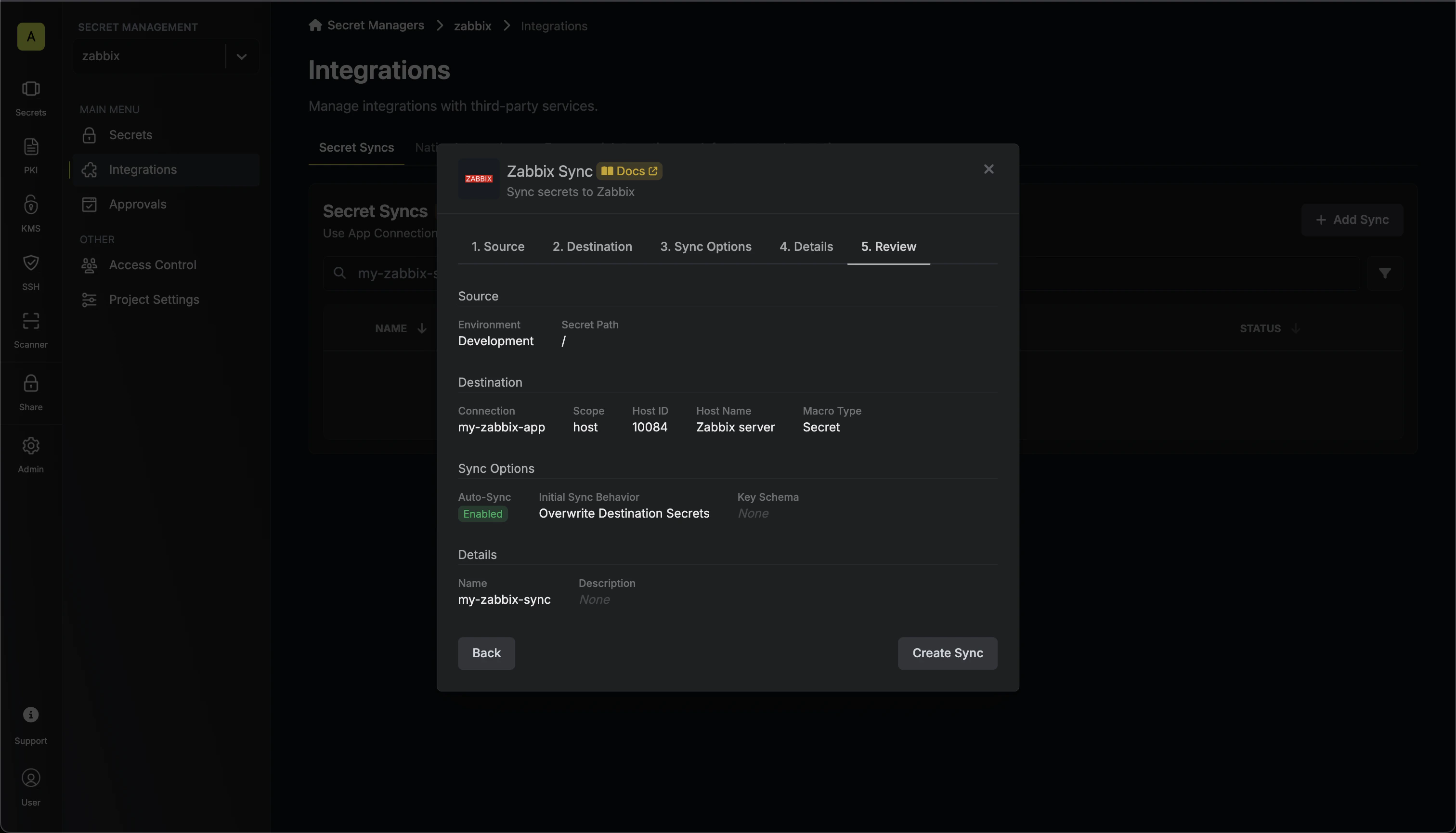Click the zabbix breadcrumb link
This screenshot has width=1456, height=833.
(472, 26)
